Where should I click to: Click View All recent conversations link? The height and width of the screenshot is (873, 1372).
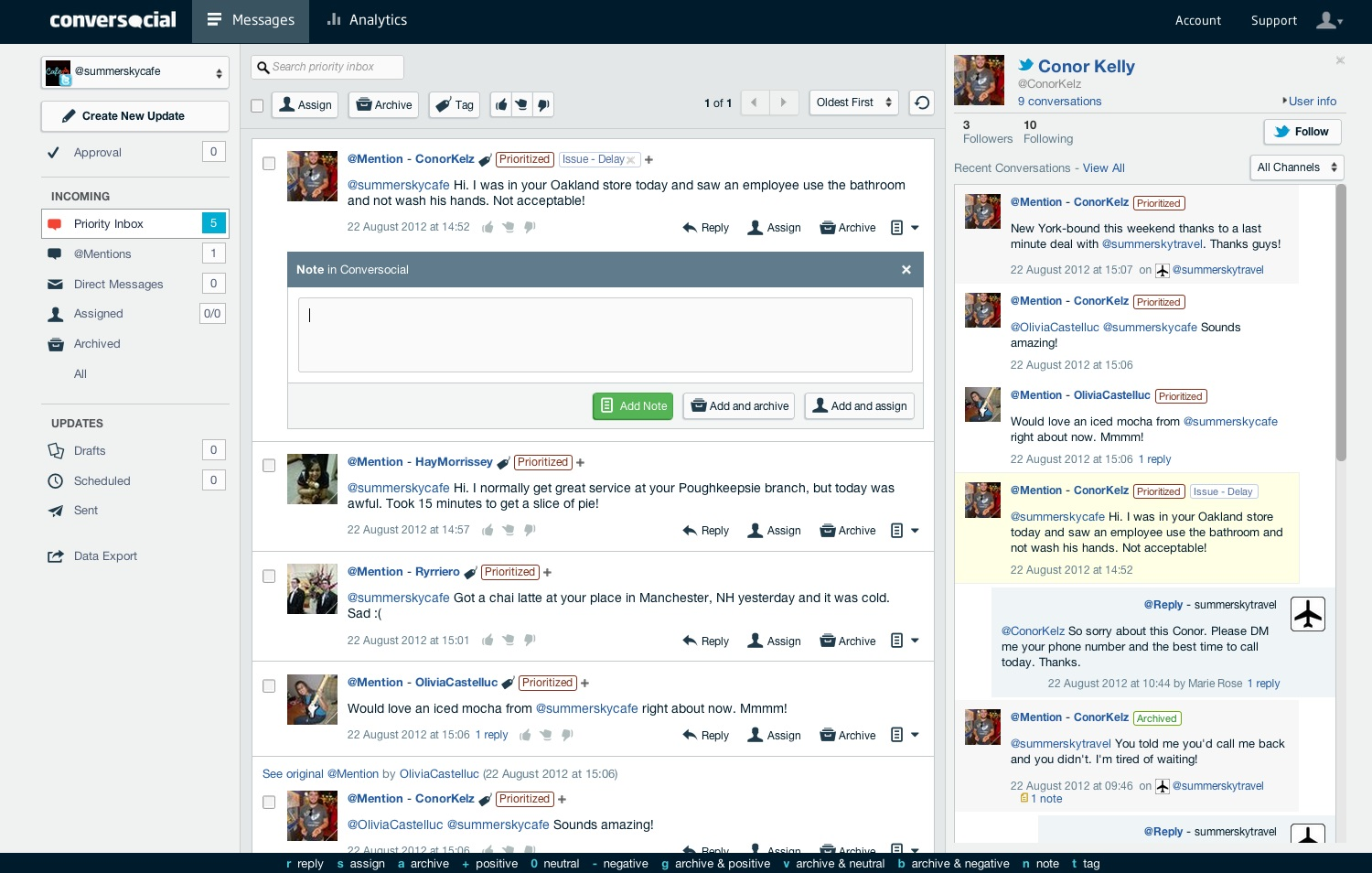click(1104, 168)
